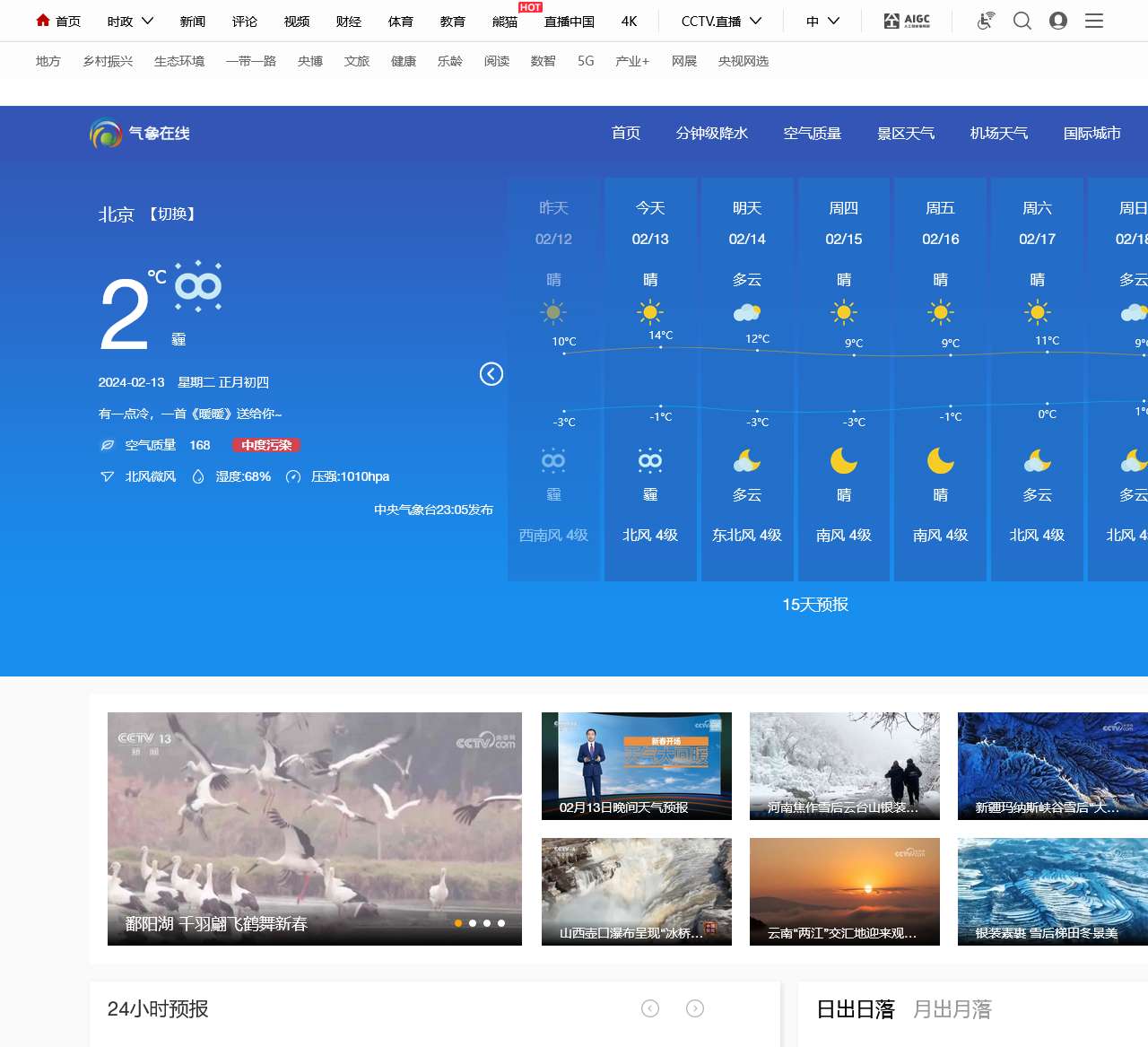The height and width of the screenshot is (1047, 1148).
Task: Open the CCTV.直播 dropdown
Action: pyautogui.click(x=718, y=20)
